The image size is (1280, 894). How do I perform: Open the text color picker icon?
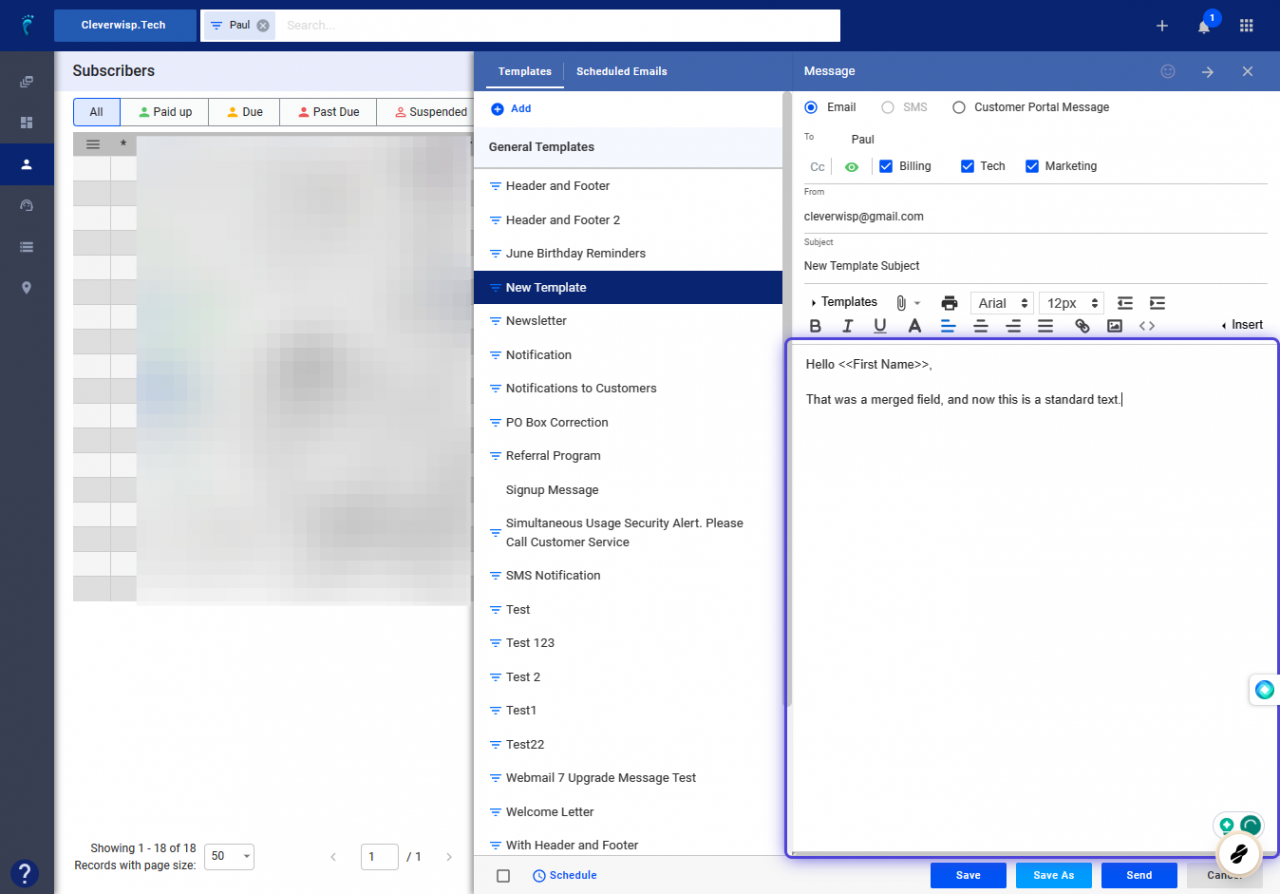tap(914, 325)
